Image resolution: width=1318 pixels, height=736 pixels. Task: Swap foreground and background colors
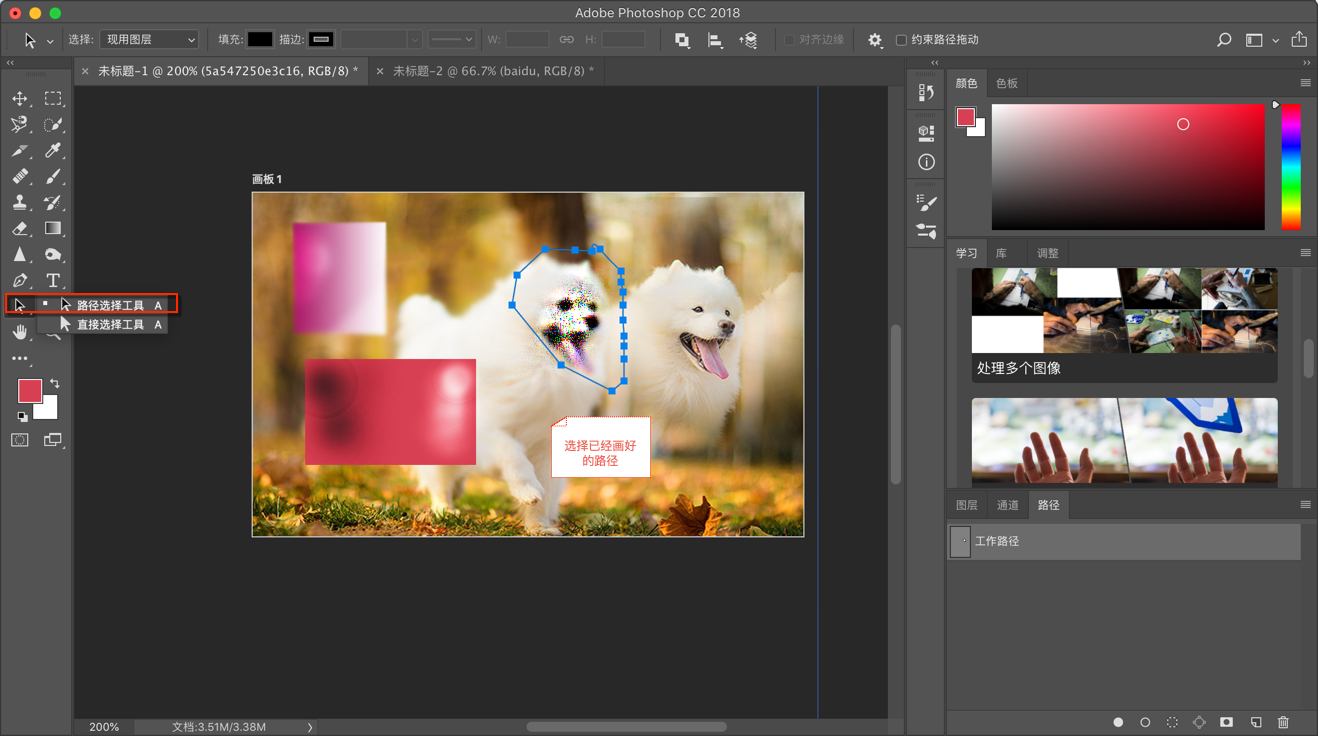[55, 383]
